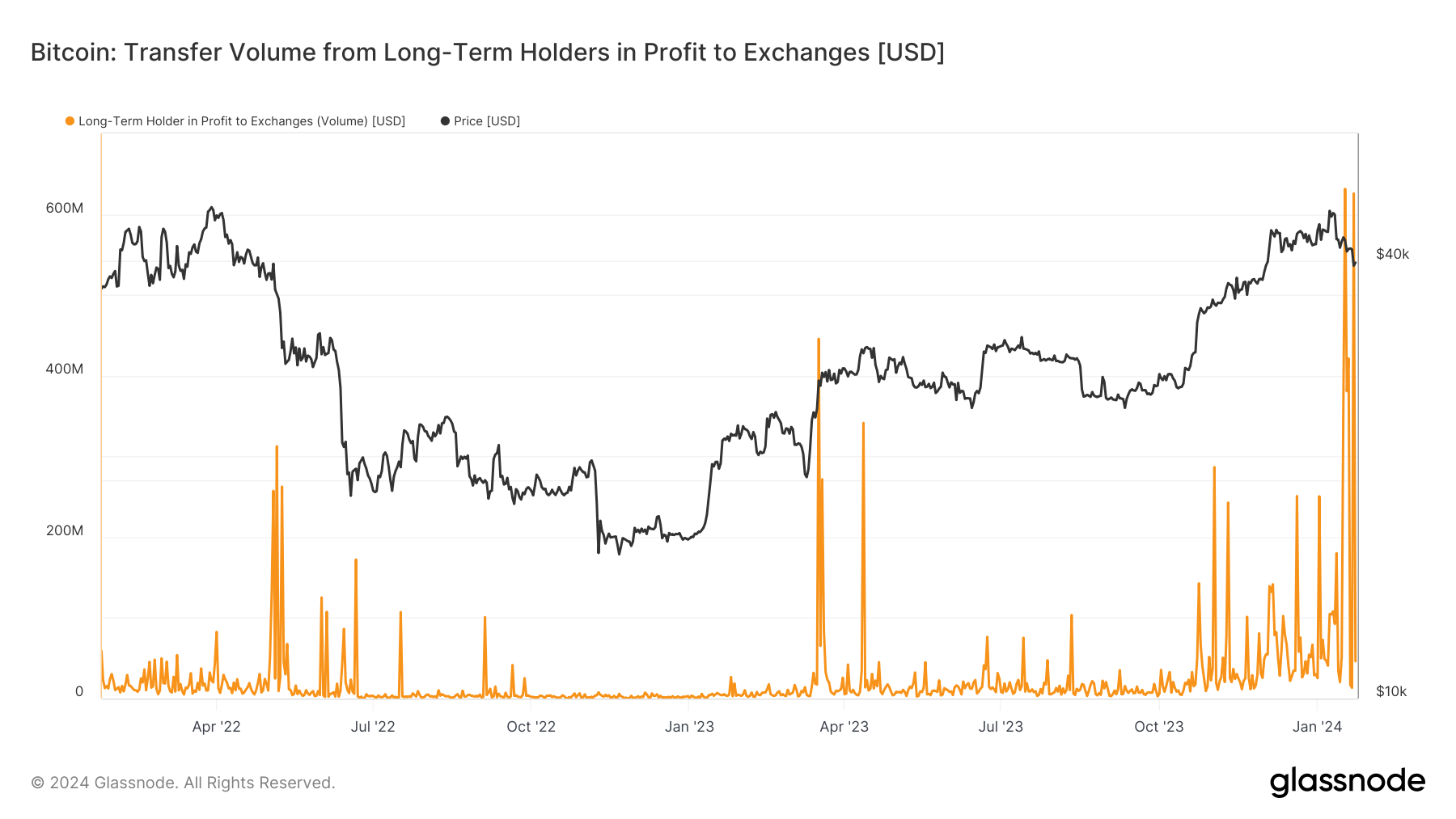Viewport: 1456px width, 819px height.
Task: Toggle the Long-Term Holder volume legend label
Action: pyautogui.click(x=241, y=121)
